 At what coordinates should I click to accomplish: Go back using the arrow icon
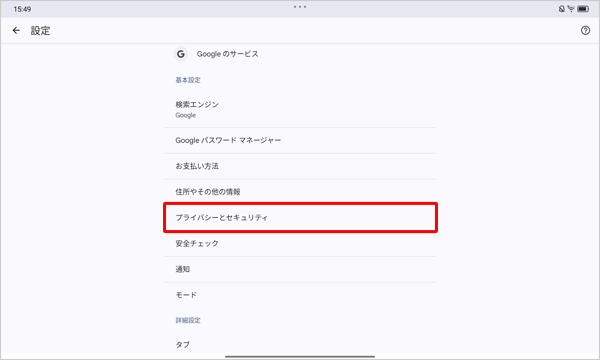(16, 30)
